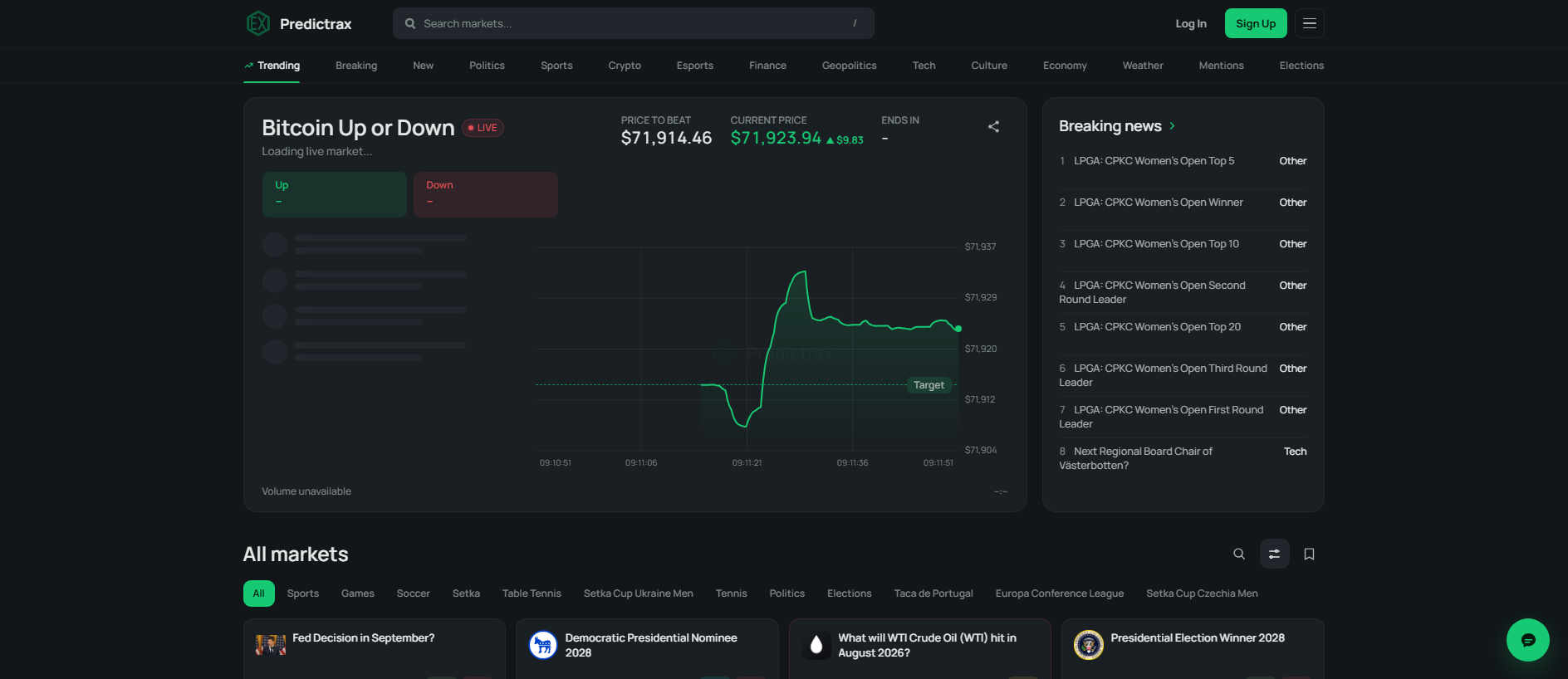Open LPGA CPKC Women's Open Top 5
Screen dimensions: 1568x679
pyautogui.click(x=1154, y=161)
